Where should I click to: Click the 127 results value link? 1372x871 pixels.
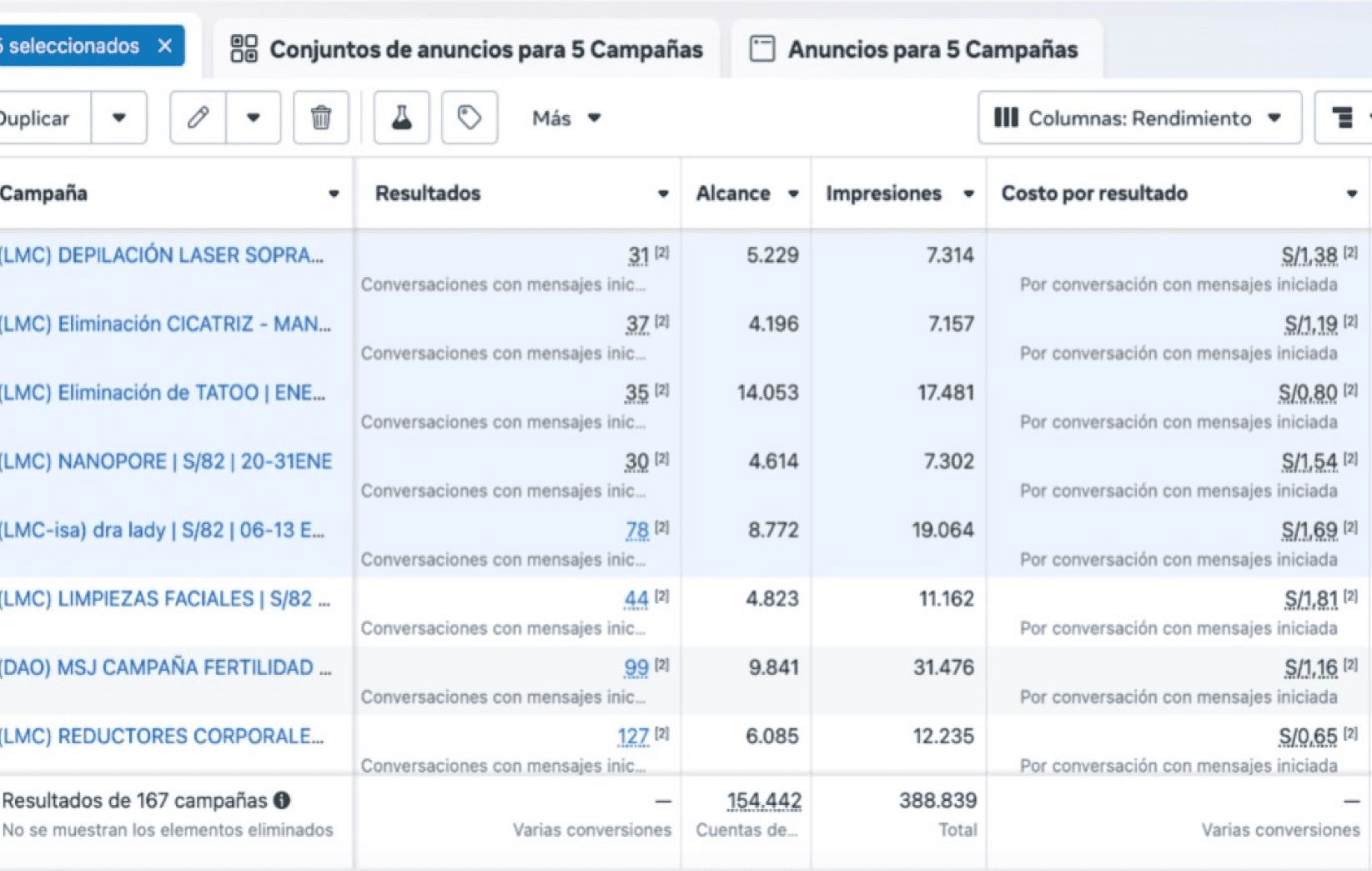[x=632, y=737]
